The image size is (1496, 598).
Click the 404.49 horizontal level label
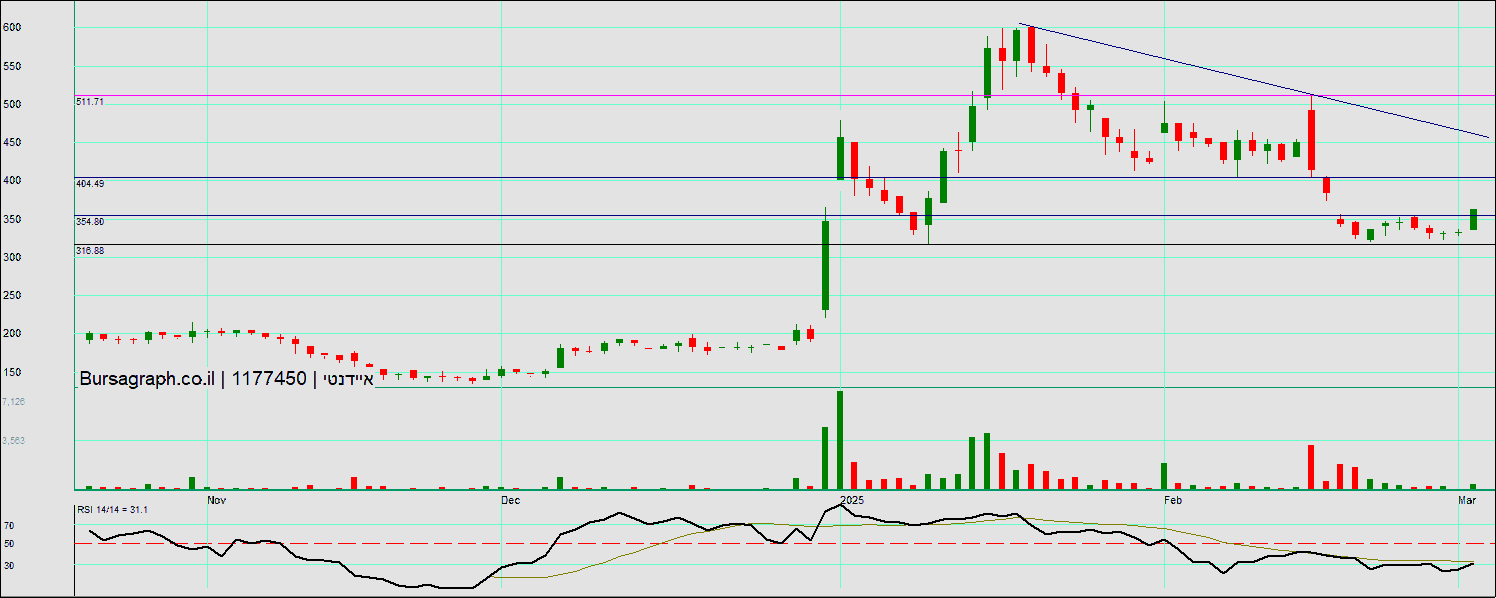point(90,184)
